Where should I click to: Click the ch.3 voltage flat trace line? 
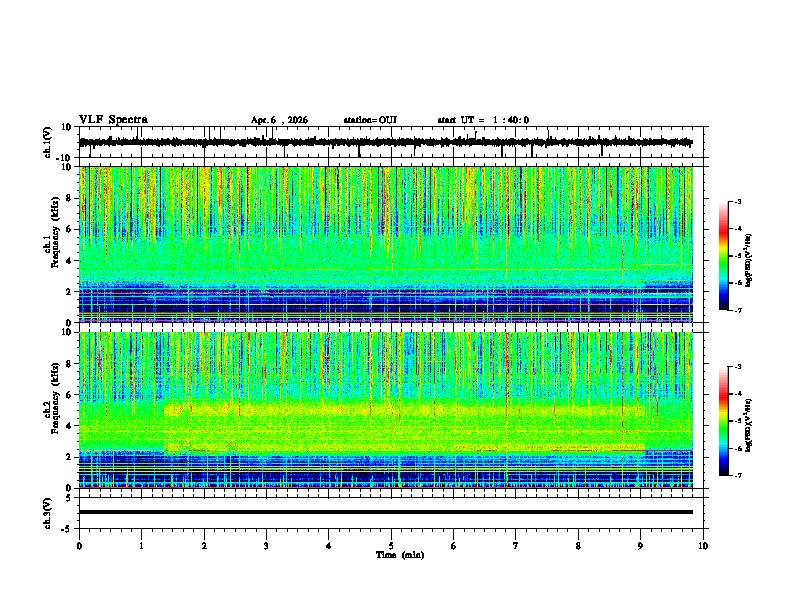point(386,512)
